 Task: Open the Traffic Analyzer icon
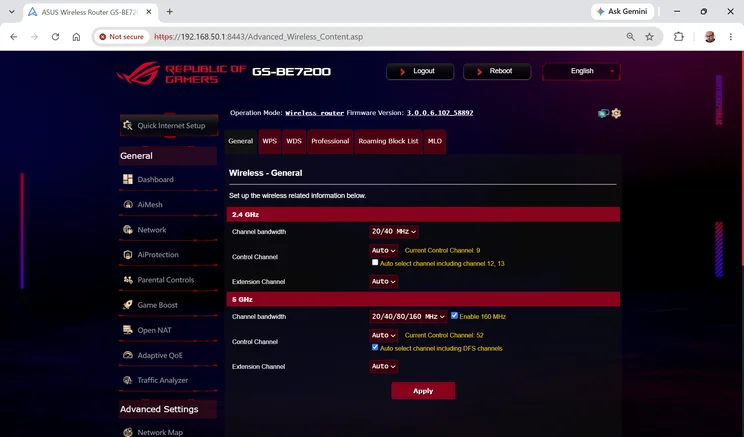coord(128,380)
